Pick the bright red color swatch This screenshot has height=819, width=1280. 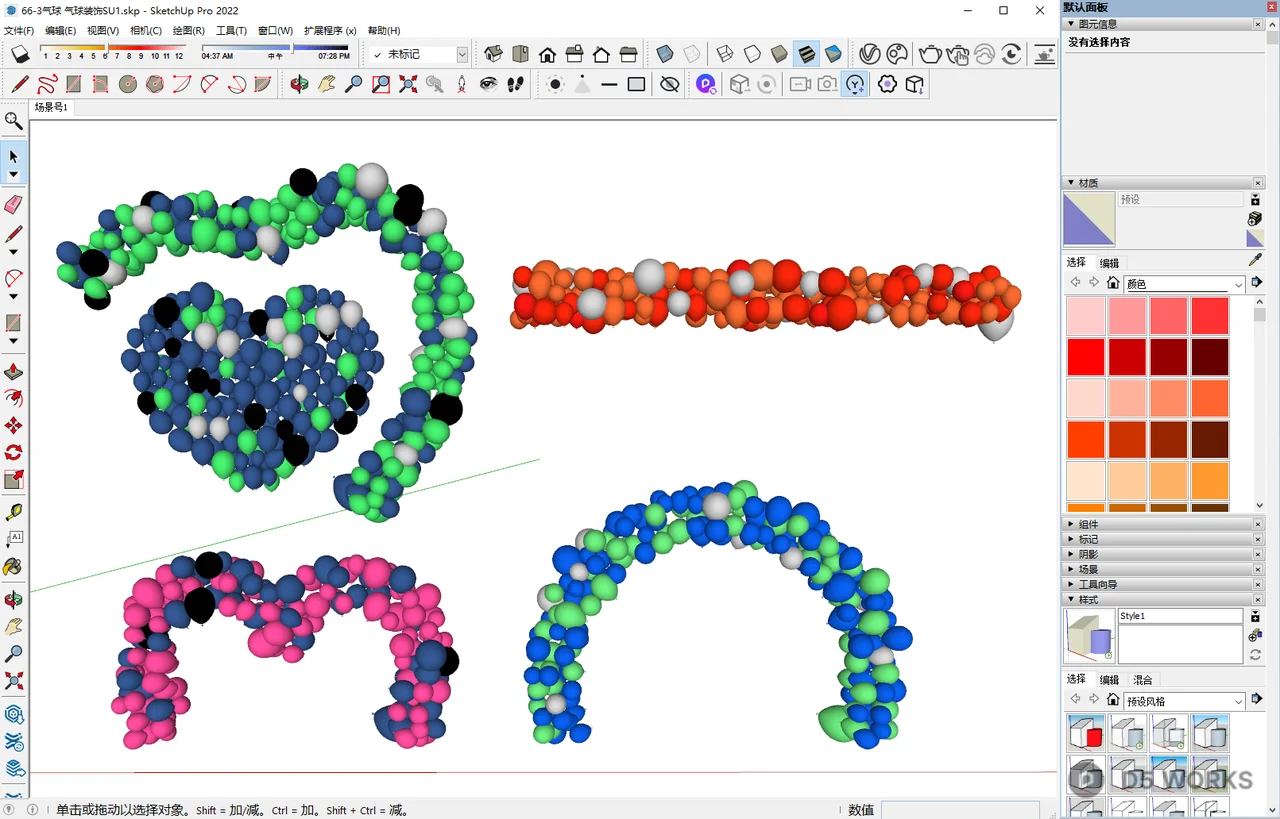1085,357
